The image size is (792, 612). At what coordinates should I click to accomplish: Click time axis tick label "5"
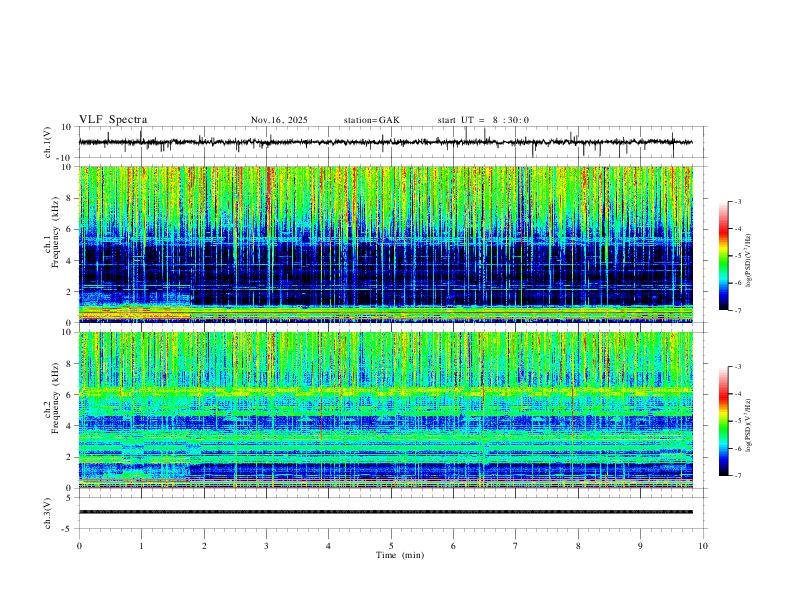click(x=391, y=546)
